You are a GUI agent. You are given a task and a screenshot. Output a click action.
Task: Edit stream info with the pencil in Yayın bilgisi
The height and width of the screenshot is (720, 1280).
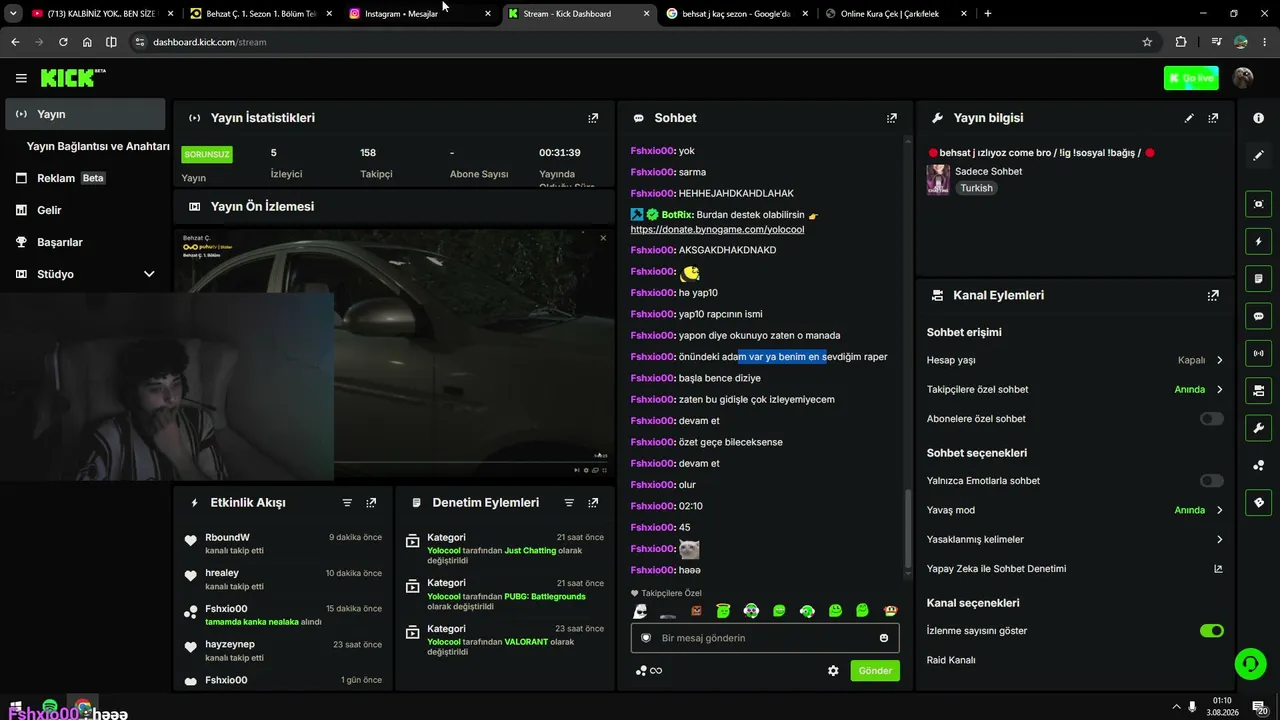1189,118
